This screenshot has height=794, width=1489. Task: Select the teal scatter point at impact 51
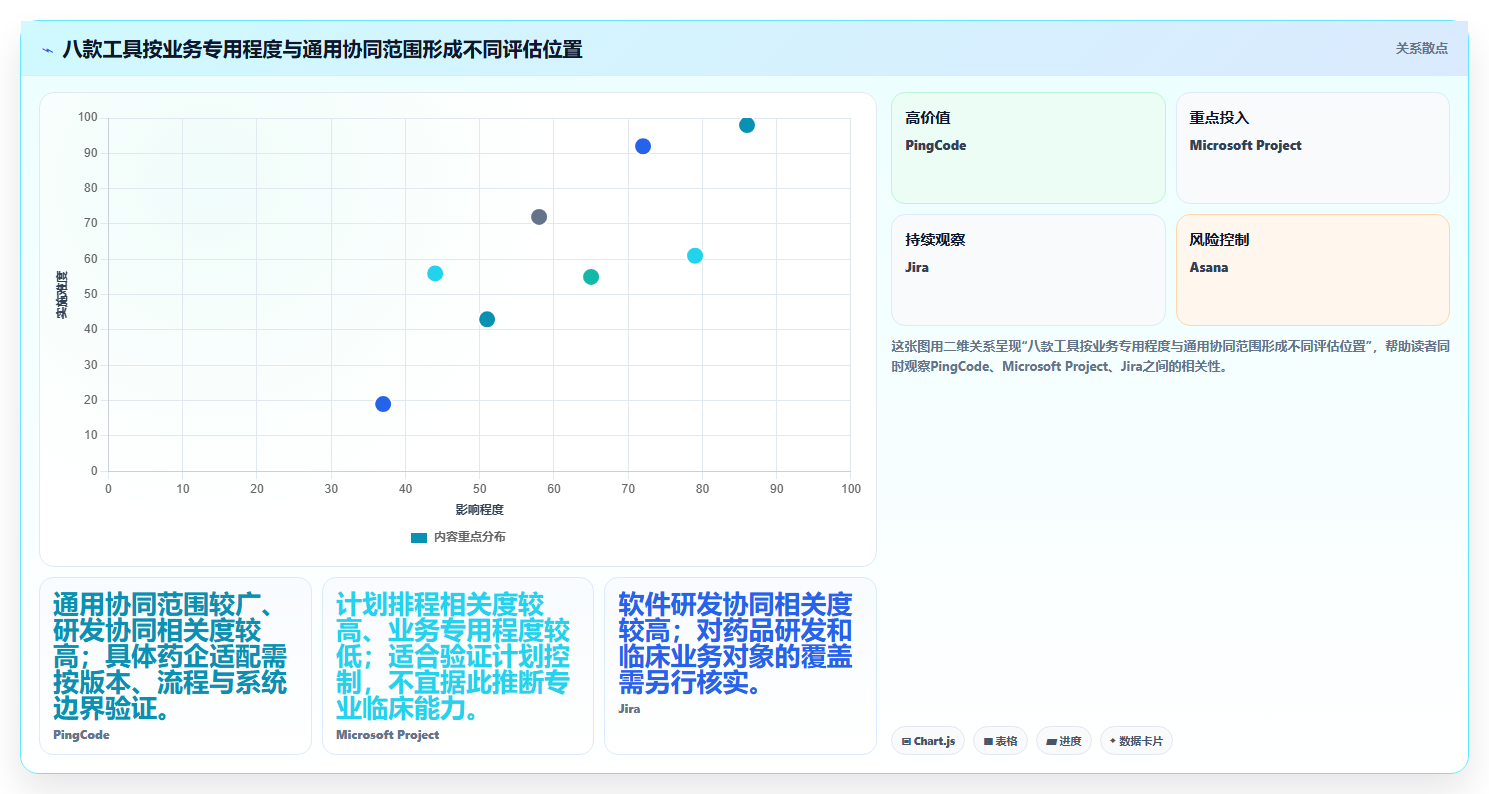point(487,320)
